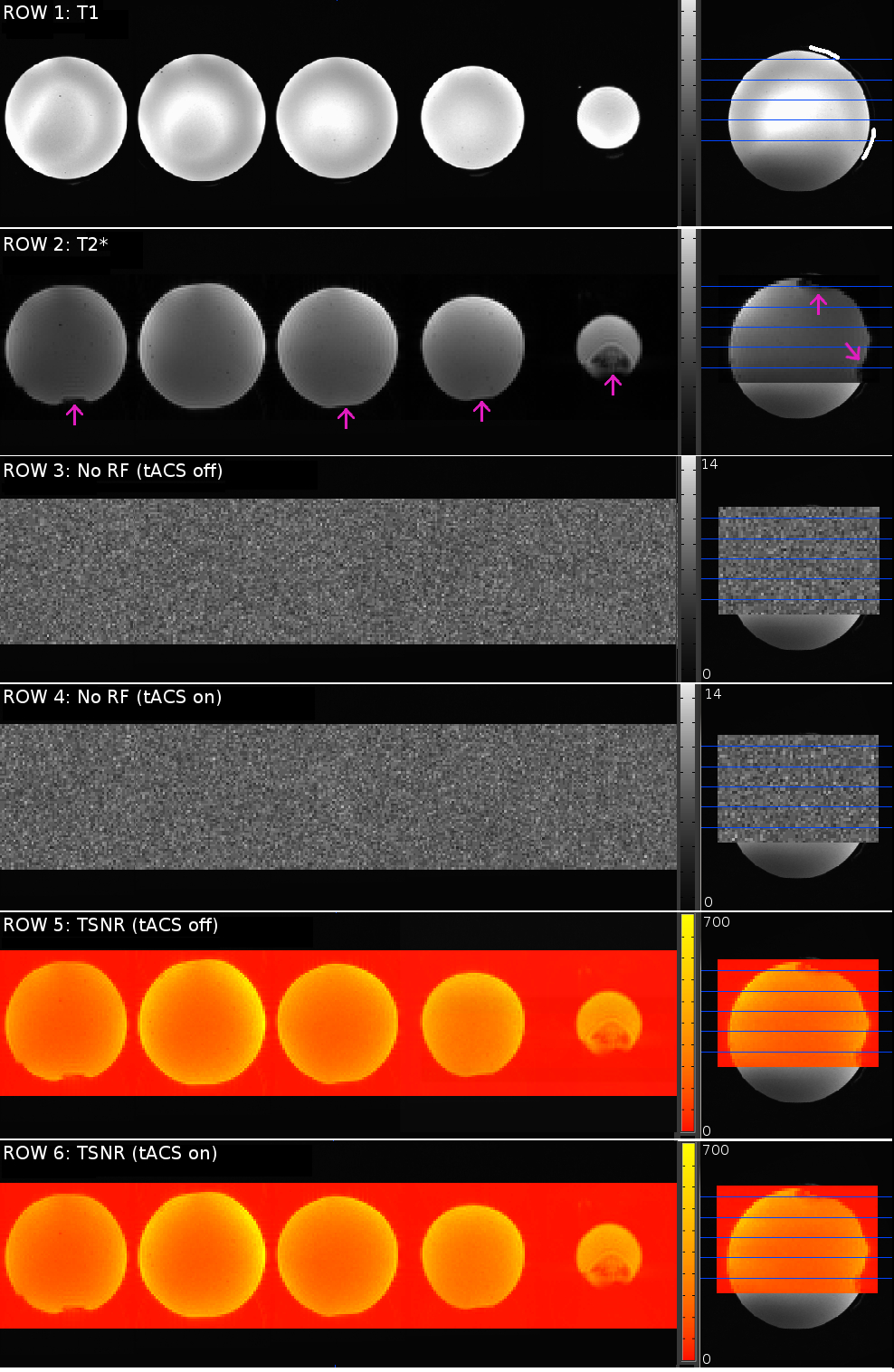Click the "0" scale minimum in Row 5
The height and width of the screenshot is (1372, 894).
click(x=707, y=1131)
